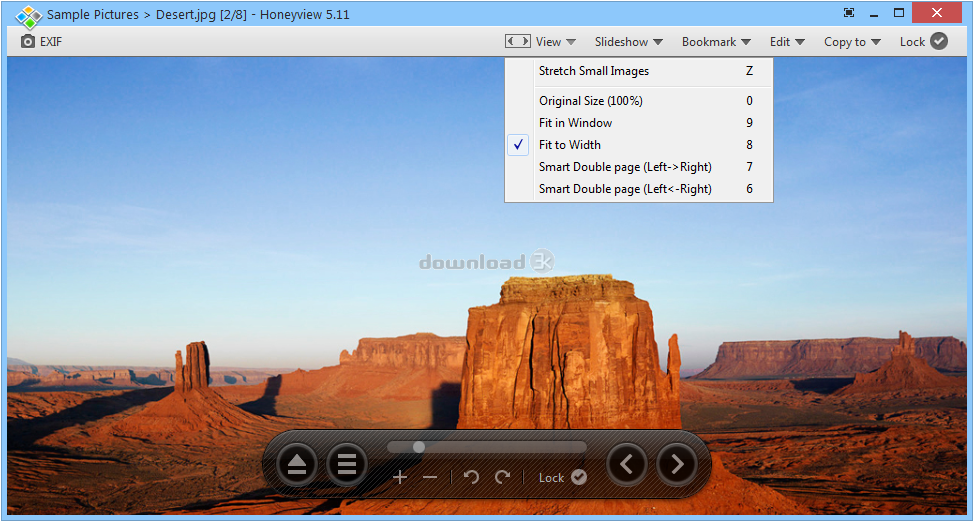
Task: Select Stretch Small Images menu entry
Action: tap(639, 71)
